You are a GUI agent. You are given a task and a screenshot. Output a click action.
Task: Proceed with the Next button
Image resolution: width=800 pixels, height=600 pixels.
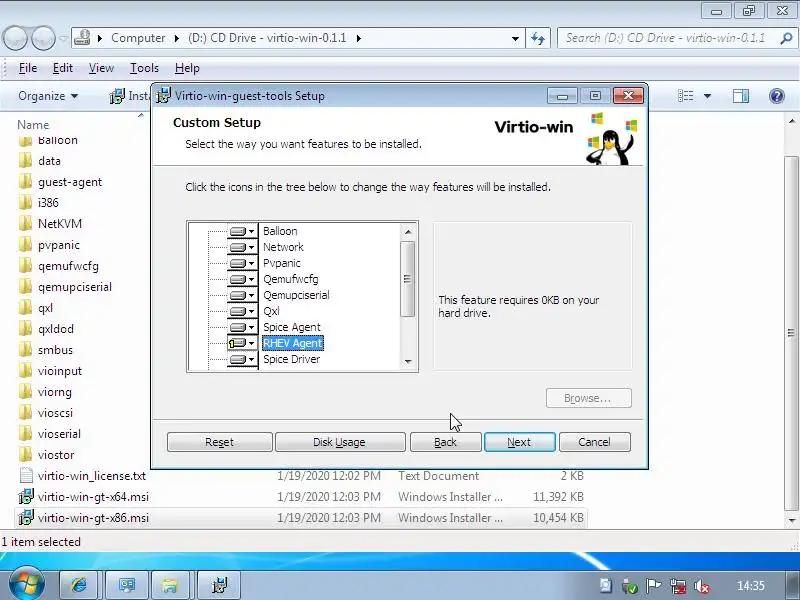[x=519, y=442]
